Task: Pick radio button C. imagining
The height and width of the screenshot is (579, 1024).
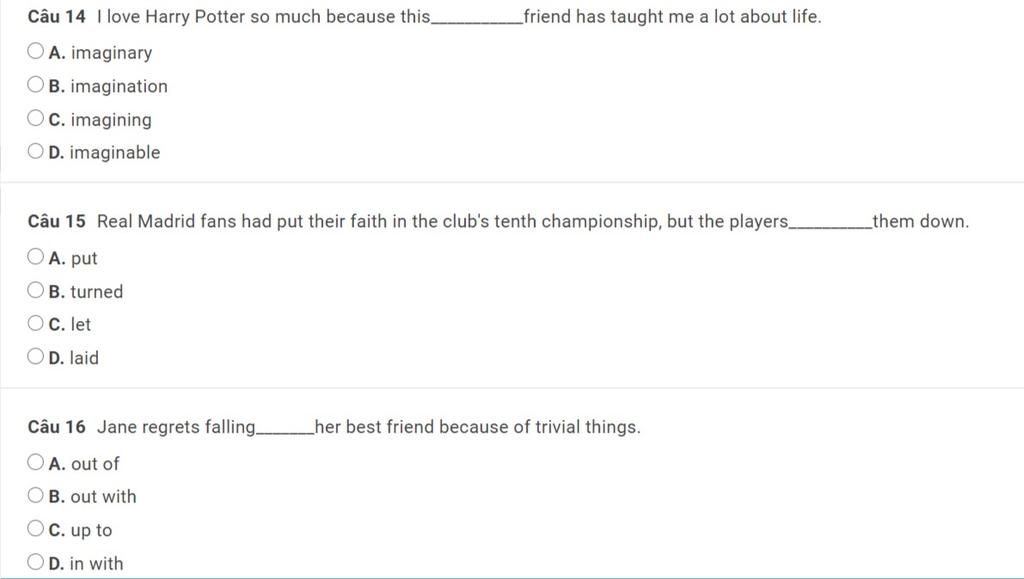Action: click(36, 119)
